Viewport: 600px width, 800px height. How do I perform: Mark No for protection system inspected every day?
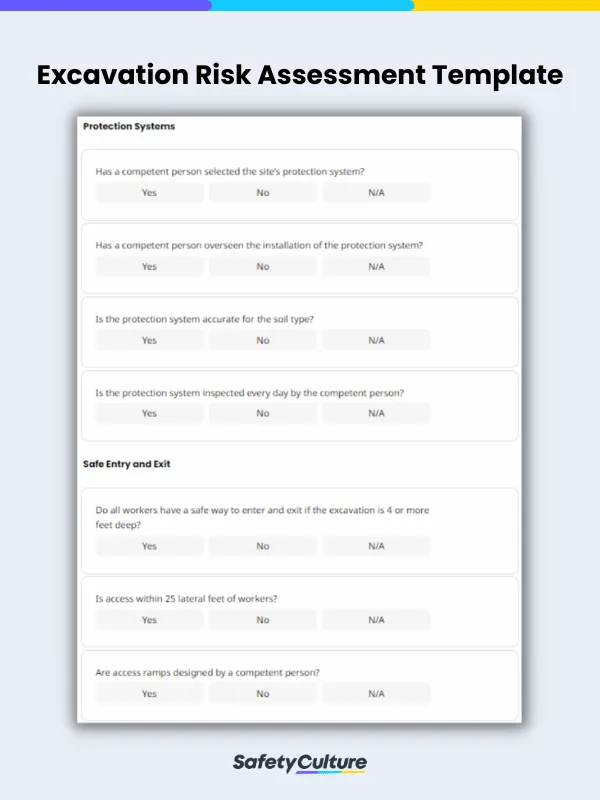click(x=263, y=414)
